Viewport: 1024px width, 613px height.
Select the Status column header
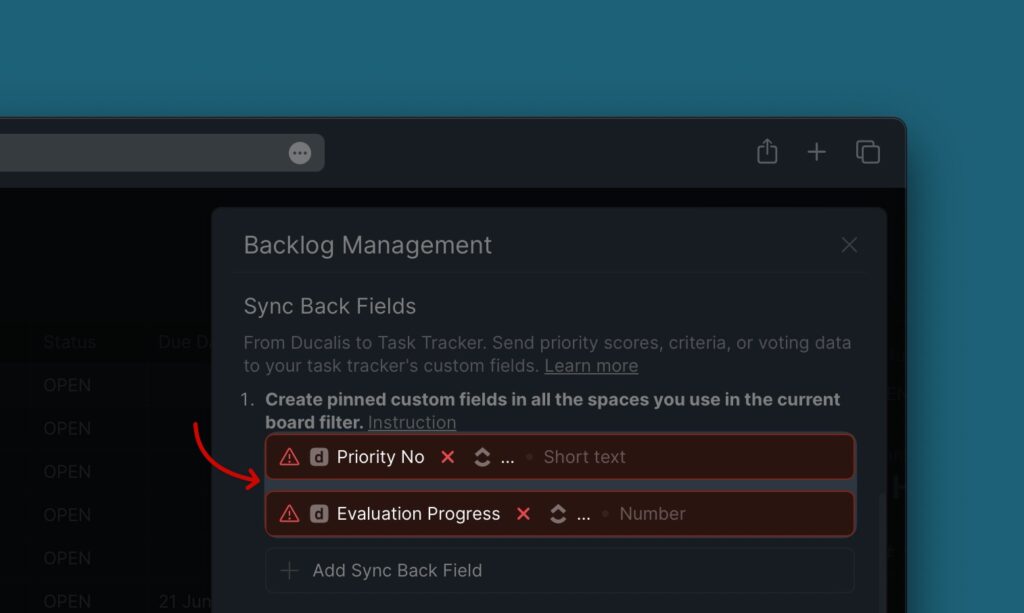69,342
